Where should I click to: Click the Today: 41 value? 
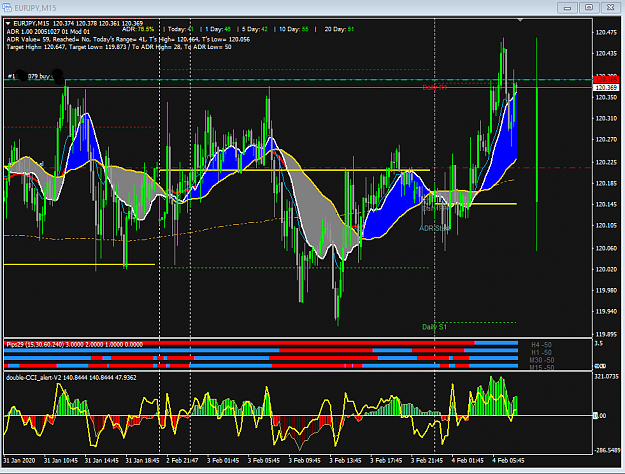tap(181, 29)
